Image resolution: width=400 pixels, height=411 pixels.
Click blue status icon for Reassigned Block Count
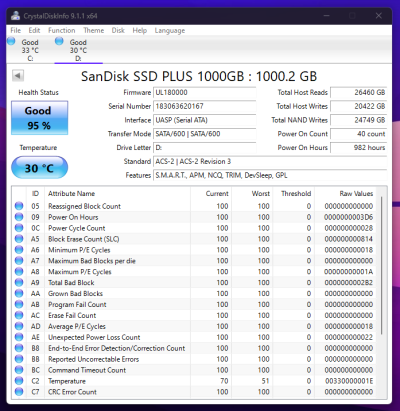pyautogui.click(x=19, y=206)
